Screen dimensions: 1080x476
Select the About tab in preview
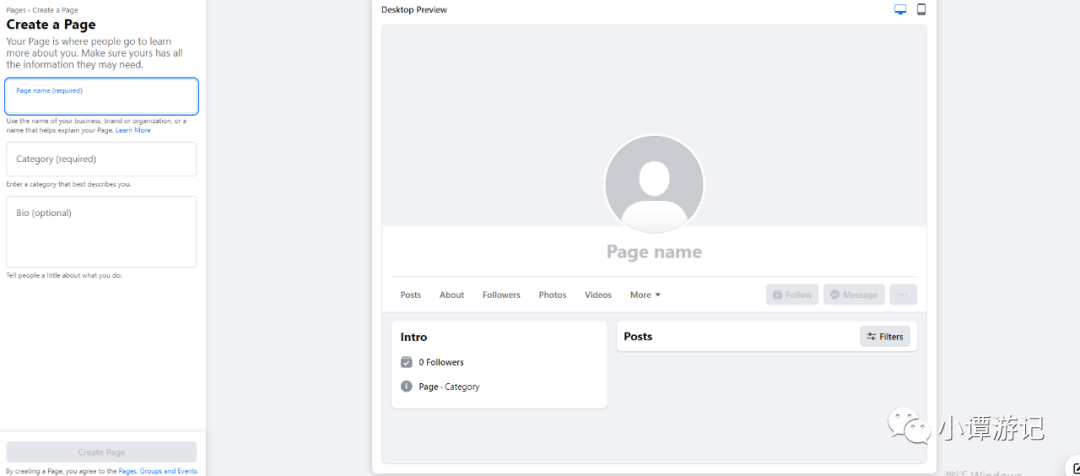click(x=452, y=295)
